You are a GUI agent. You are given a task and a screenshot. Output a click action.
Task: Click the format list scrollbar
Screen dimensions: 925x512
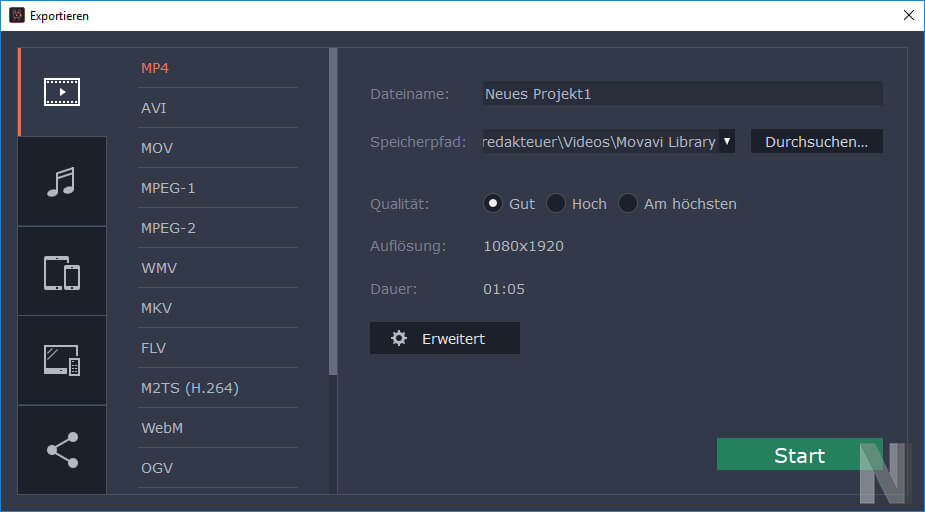[x=333, y=210]
